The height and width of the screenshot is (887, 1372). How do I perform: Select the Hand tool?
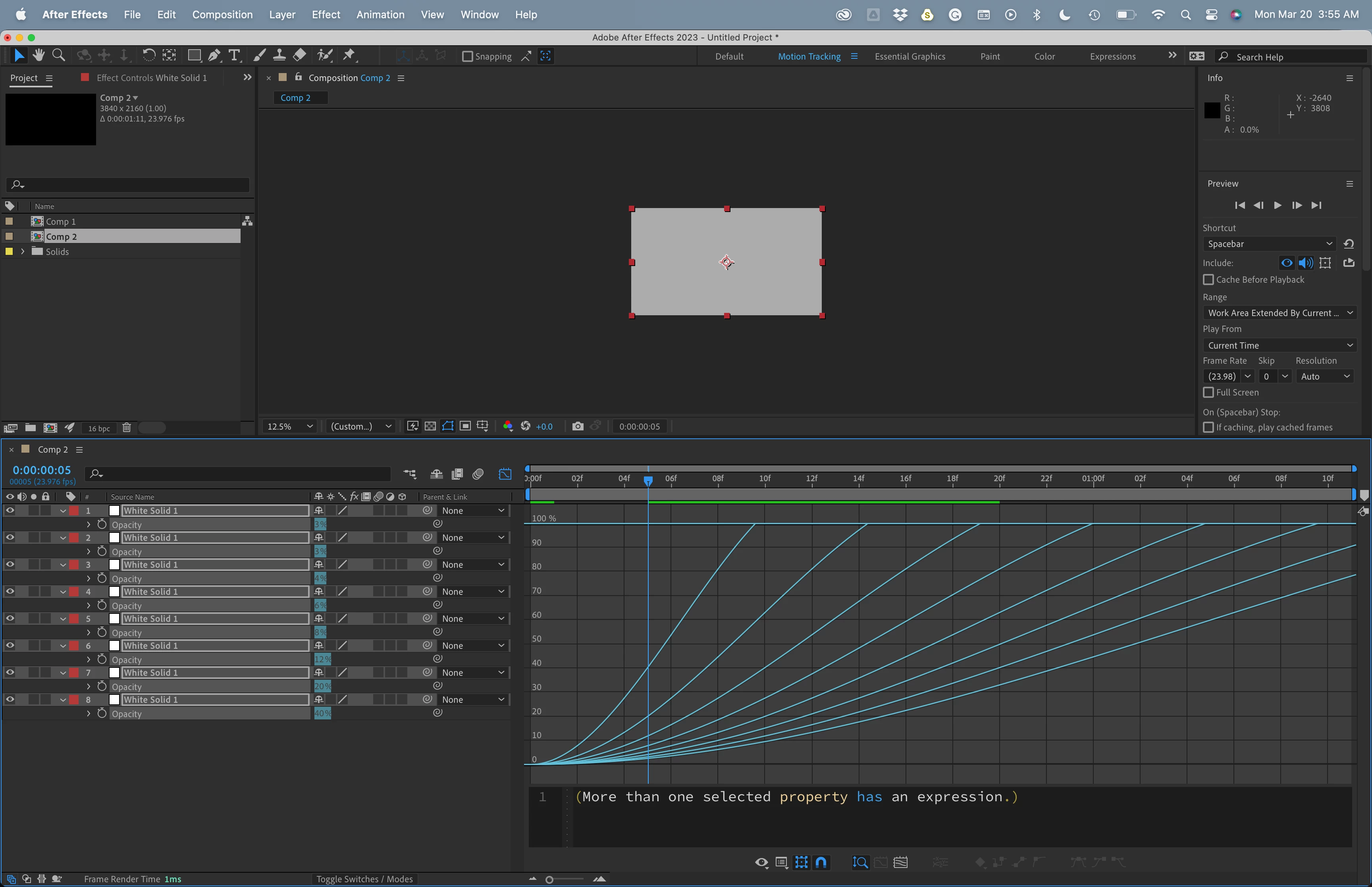(39, 55)
